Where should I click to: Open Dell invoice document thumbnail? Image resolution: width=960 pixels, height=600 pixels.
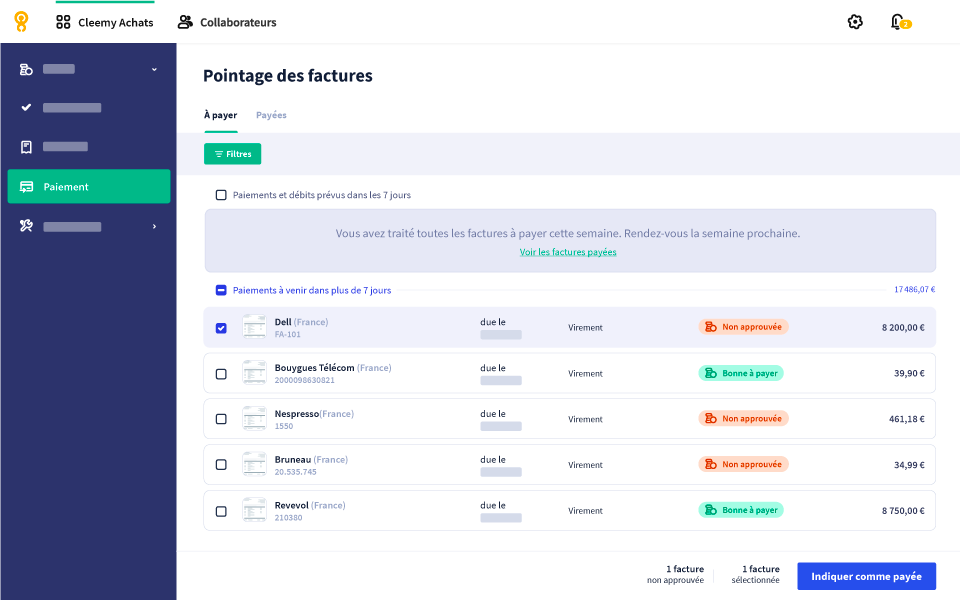click(254, 327)
